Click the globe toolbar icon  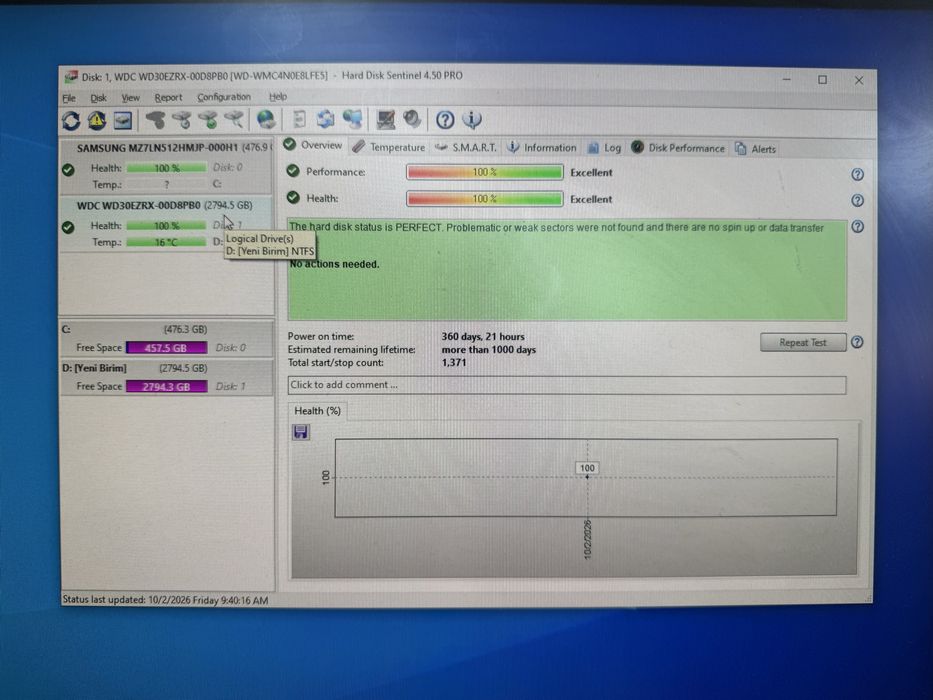(266, 120)
